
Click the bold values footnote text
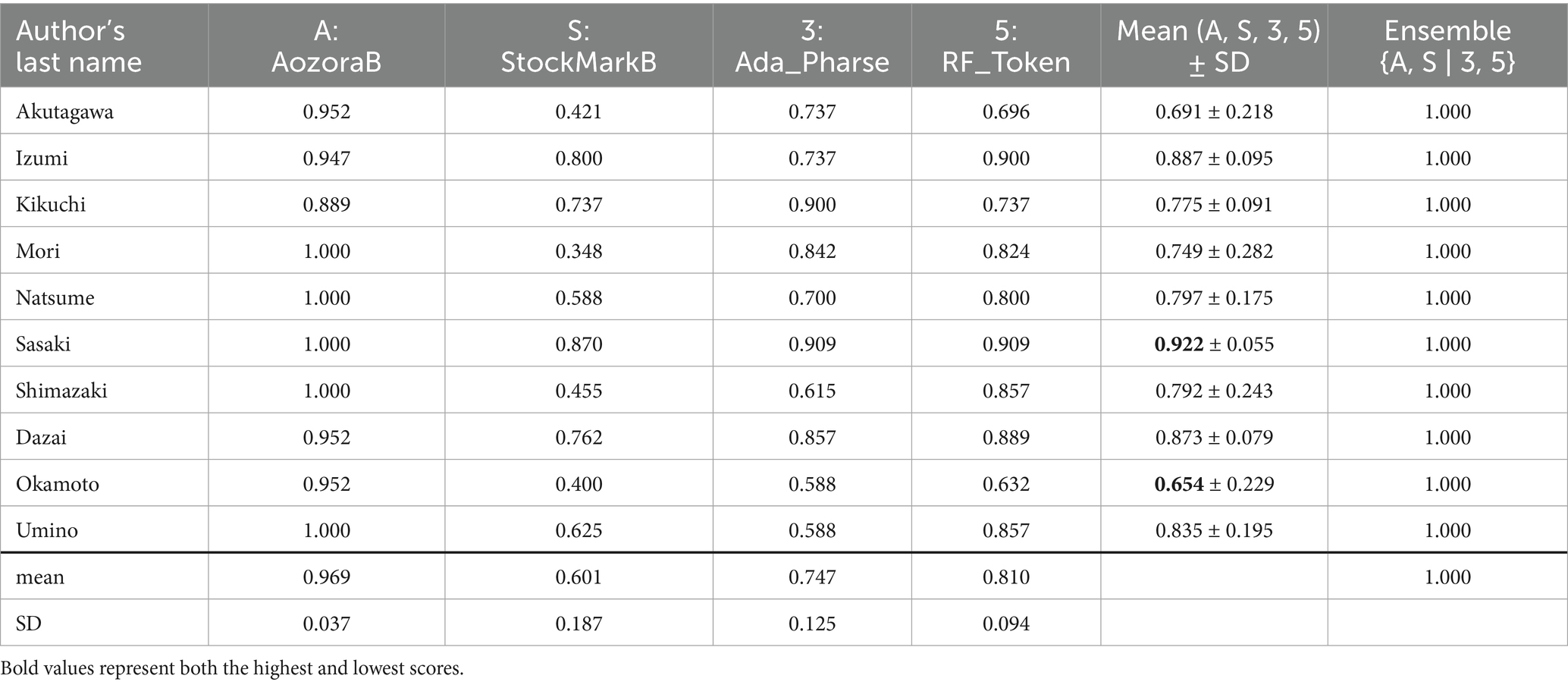232,668
